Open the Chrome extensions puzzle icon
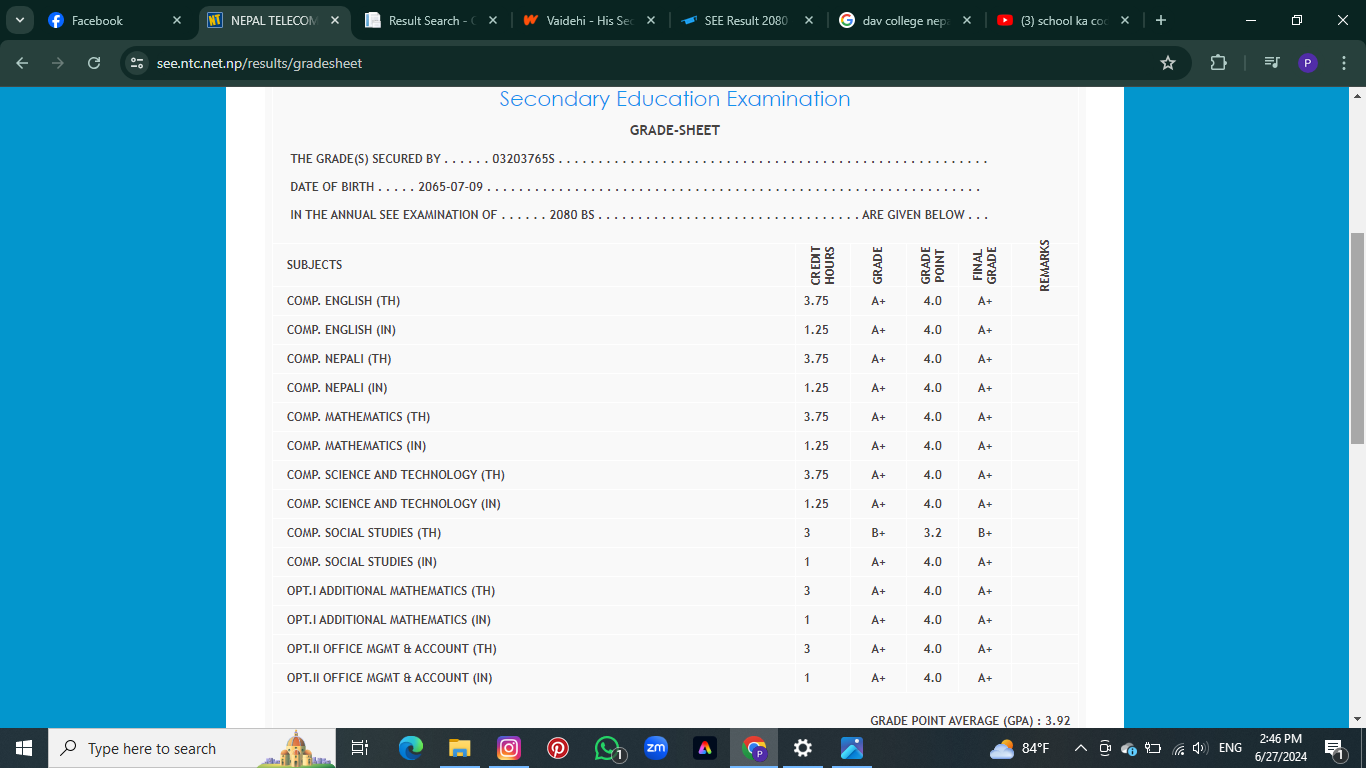 click(x=1218, y=63)
